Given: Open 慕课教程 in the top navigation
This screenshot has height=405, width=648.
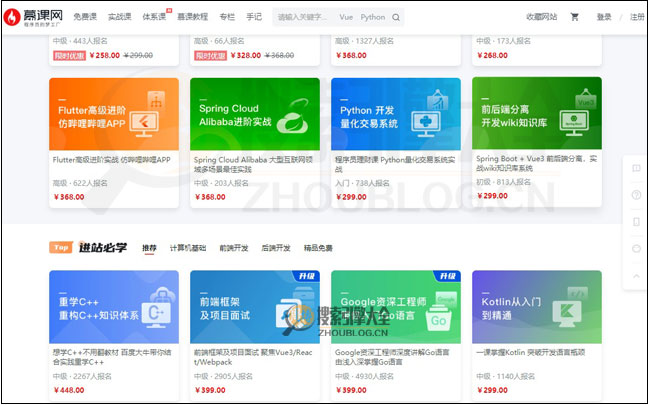Looking at the screenshot, I should click(x=193, y=17).
